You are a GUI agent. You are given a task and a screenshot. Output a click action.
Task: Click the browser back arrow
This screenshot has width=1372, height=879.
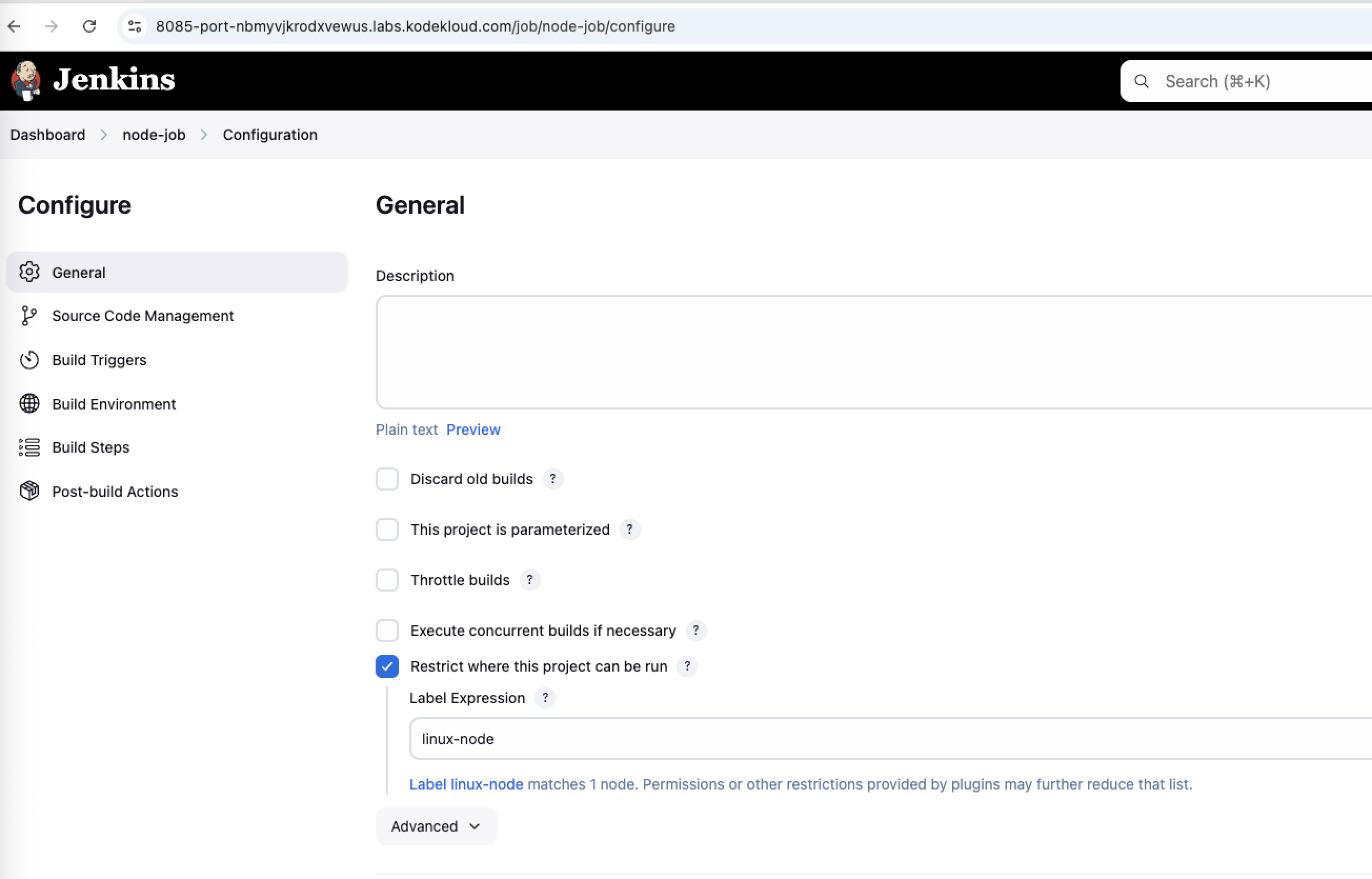click(x=14, y=26)
